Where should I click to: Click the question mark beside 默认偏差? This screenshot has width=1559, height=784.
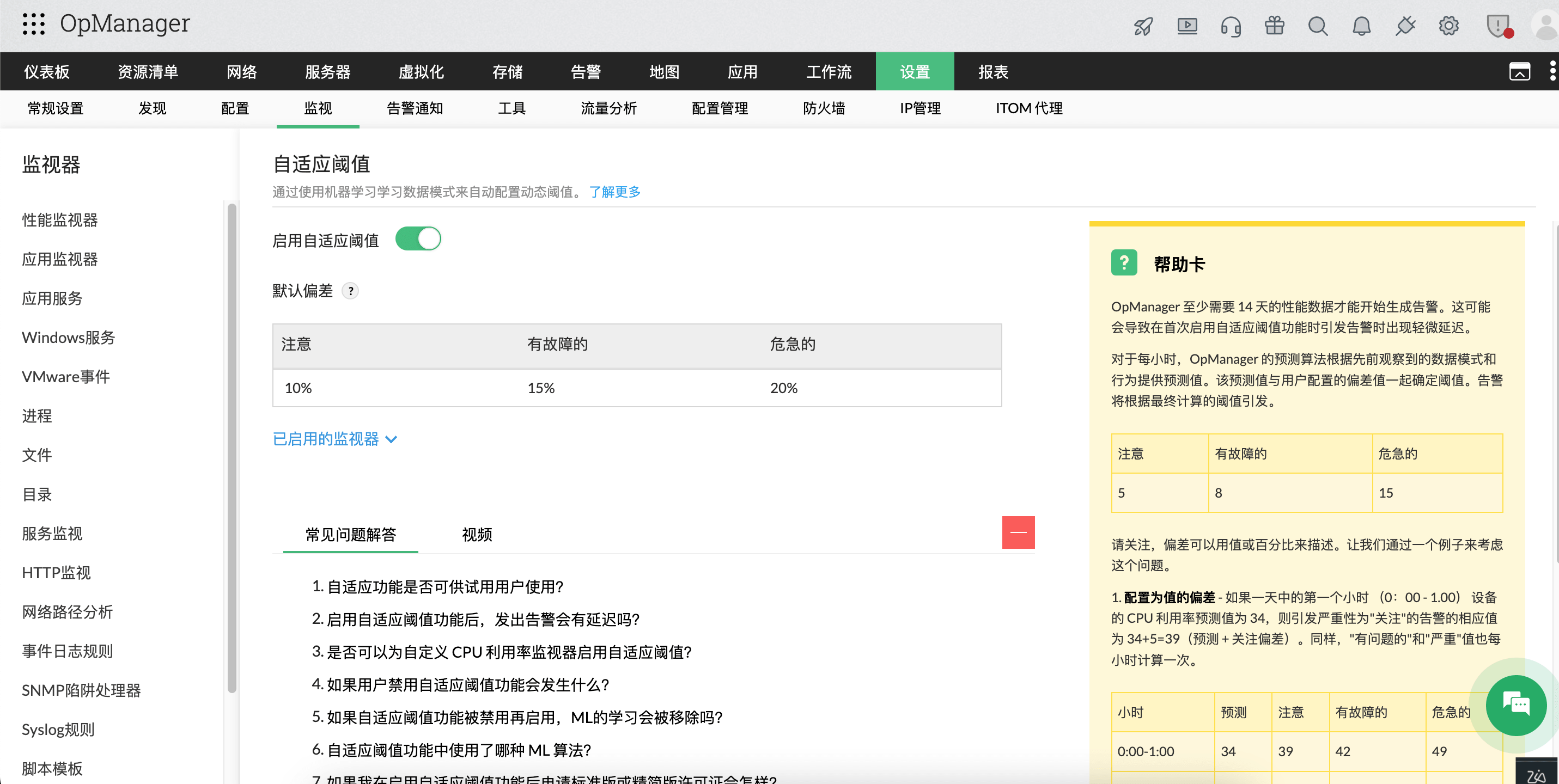(x=350, y=291)
